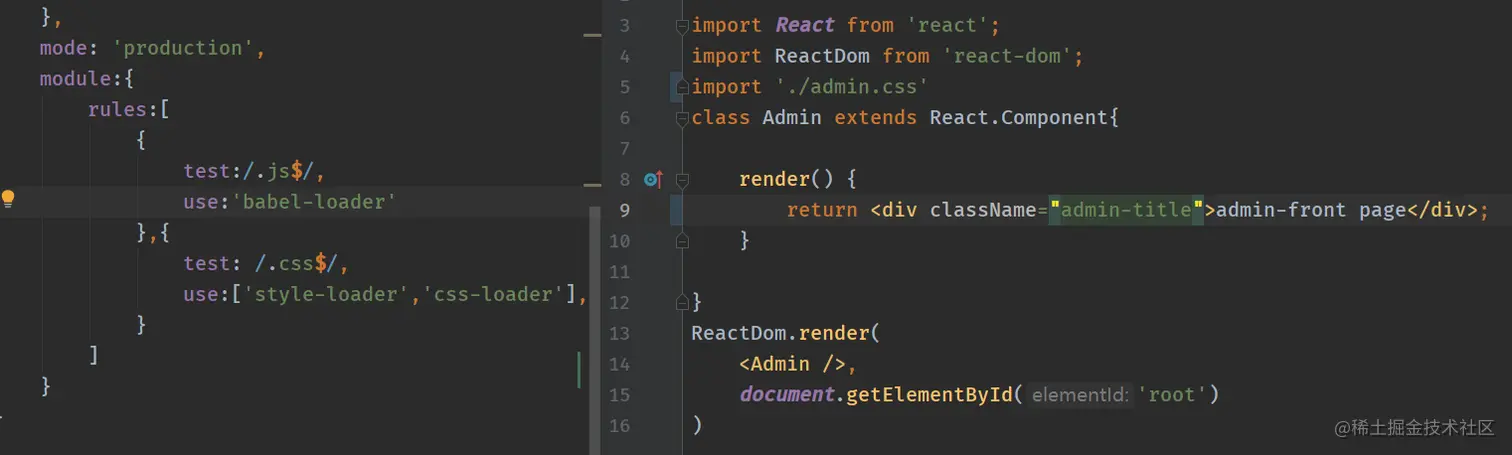Click the './admin.css' import path
The width and height of the screenshot is (1512, 455).
coord(851,87)
